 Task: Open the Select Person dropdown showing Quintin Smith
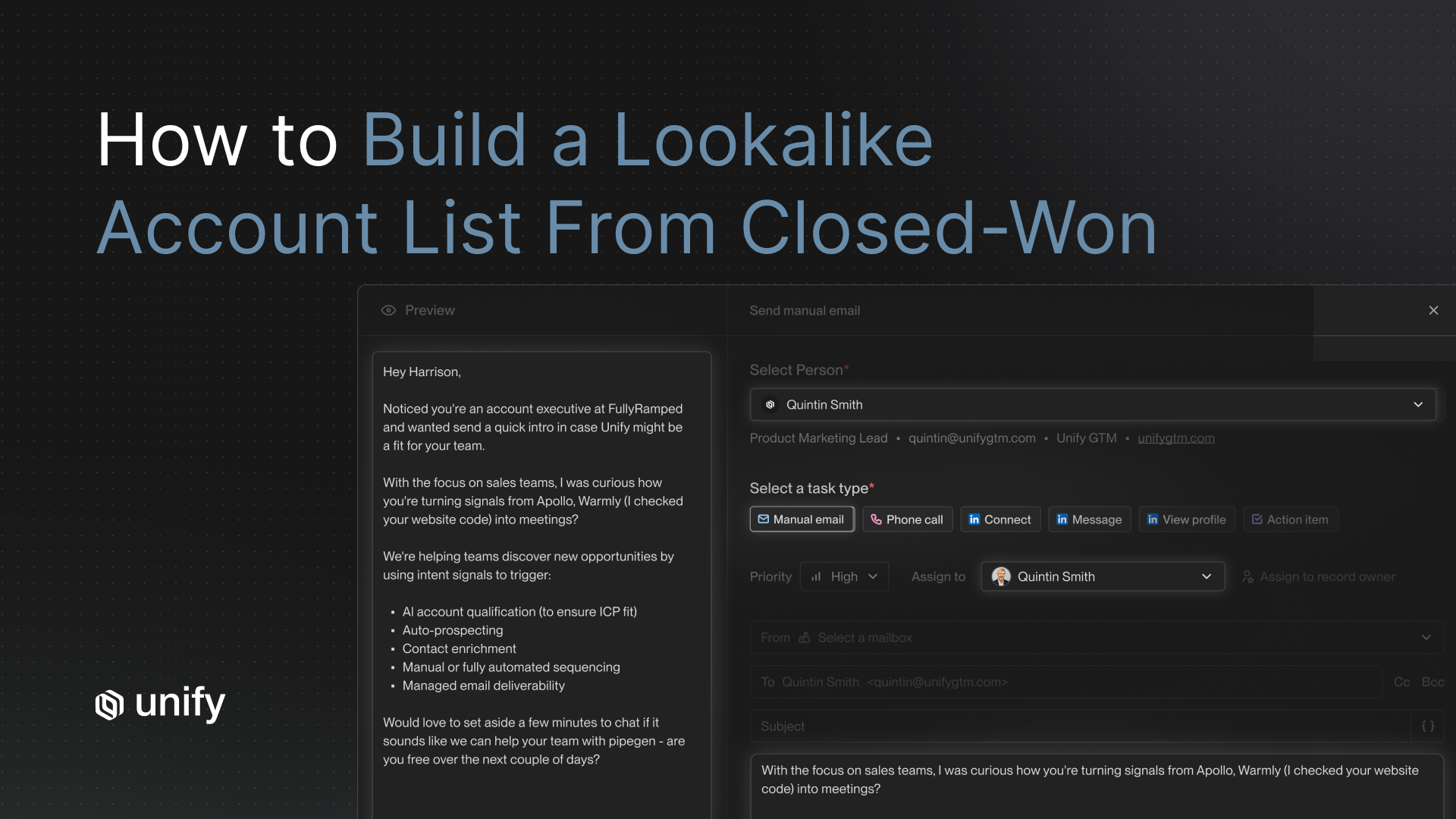pyautogui.click(x=1093, y=405)
